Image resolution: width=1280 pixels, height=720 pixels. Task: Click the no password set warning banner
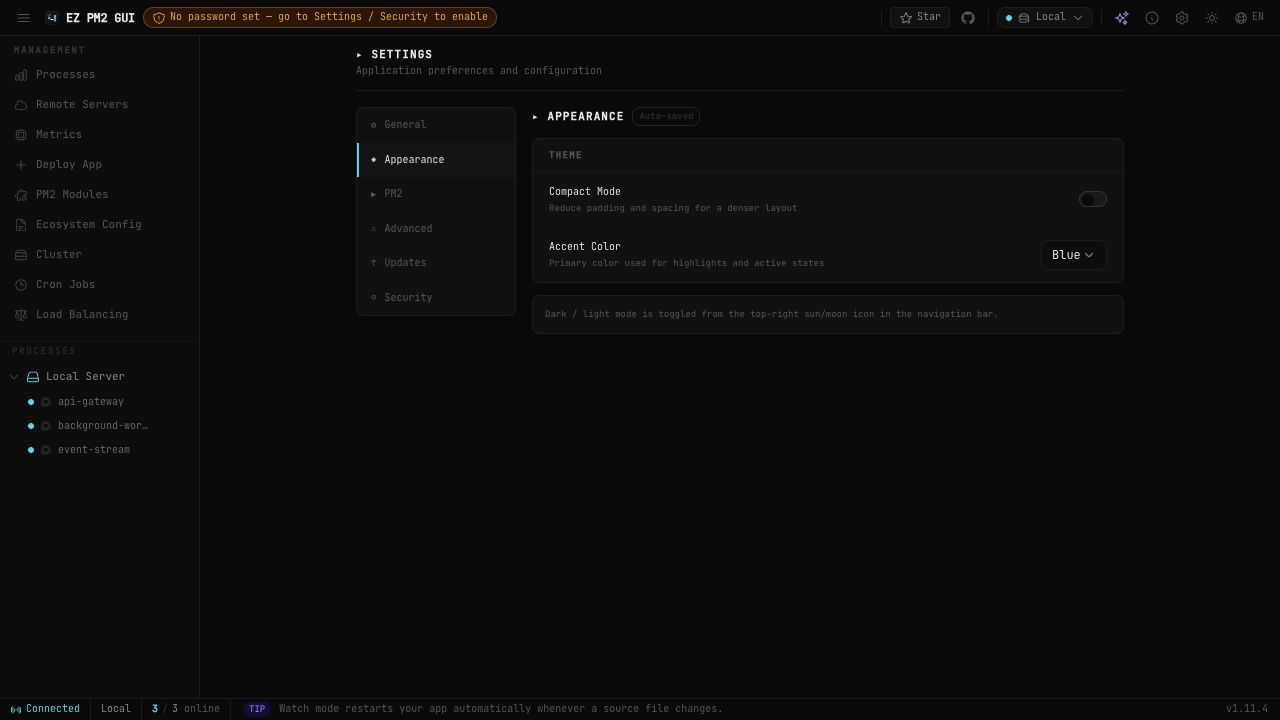click(320, 17)
